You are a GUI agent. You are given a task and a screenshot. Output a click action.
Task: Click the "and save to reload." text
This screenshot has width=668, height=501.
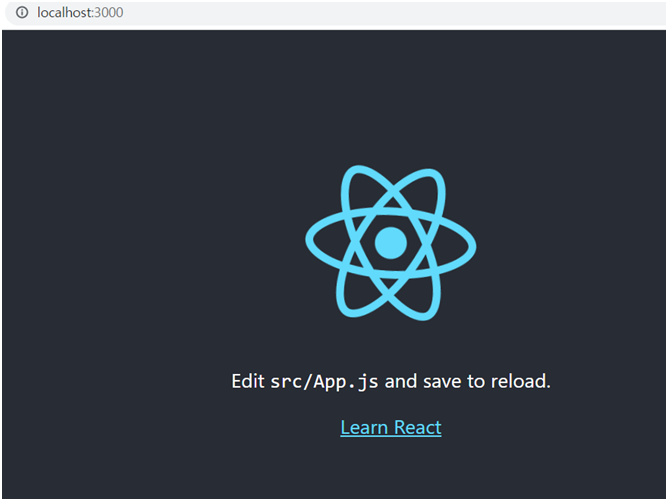pyautogui.click(x=468, y=381)
